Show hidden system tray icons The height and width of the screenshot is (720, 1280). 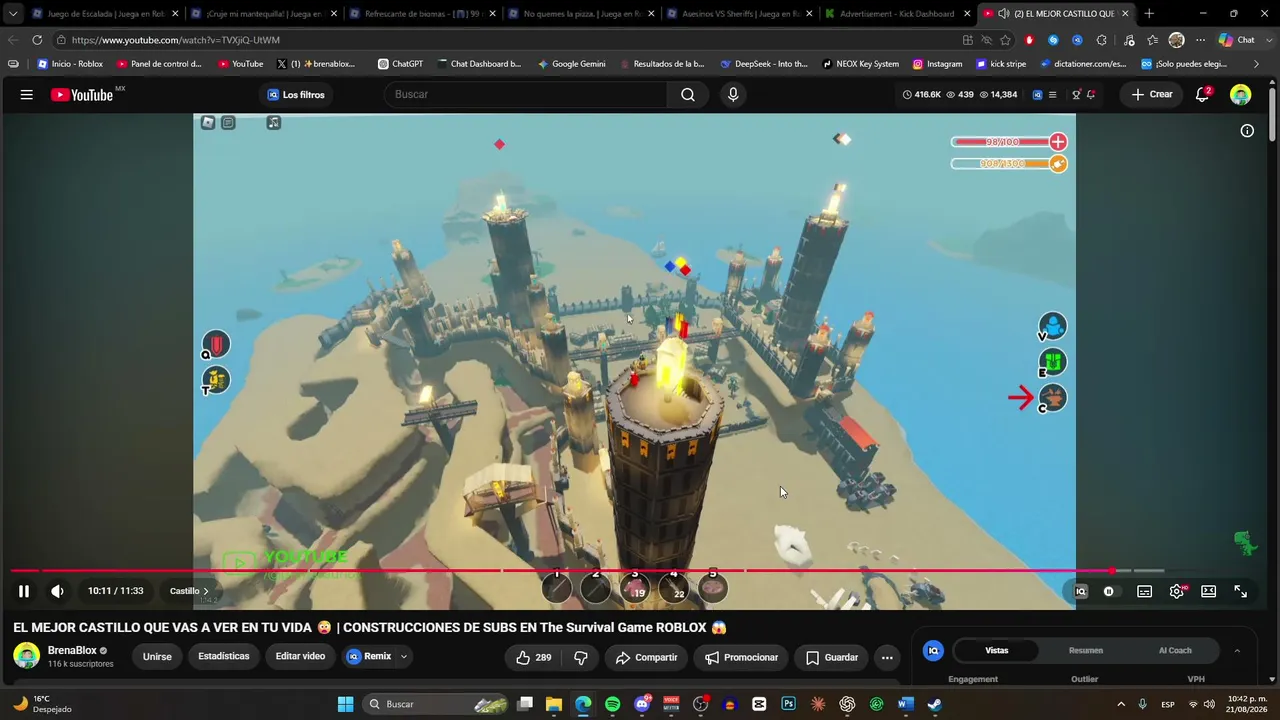pyautogui.click(x=1121, y=704)
